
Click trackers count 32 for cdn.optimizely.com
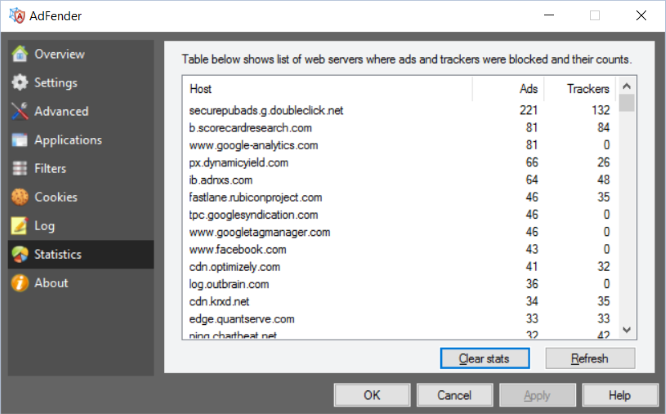[604, 267]
